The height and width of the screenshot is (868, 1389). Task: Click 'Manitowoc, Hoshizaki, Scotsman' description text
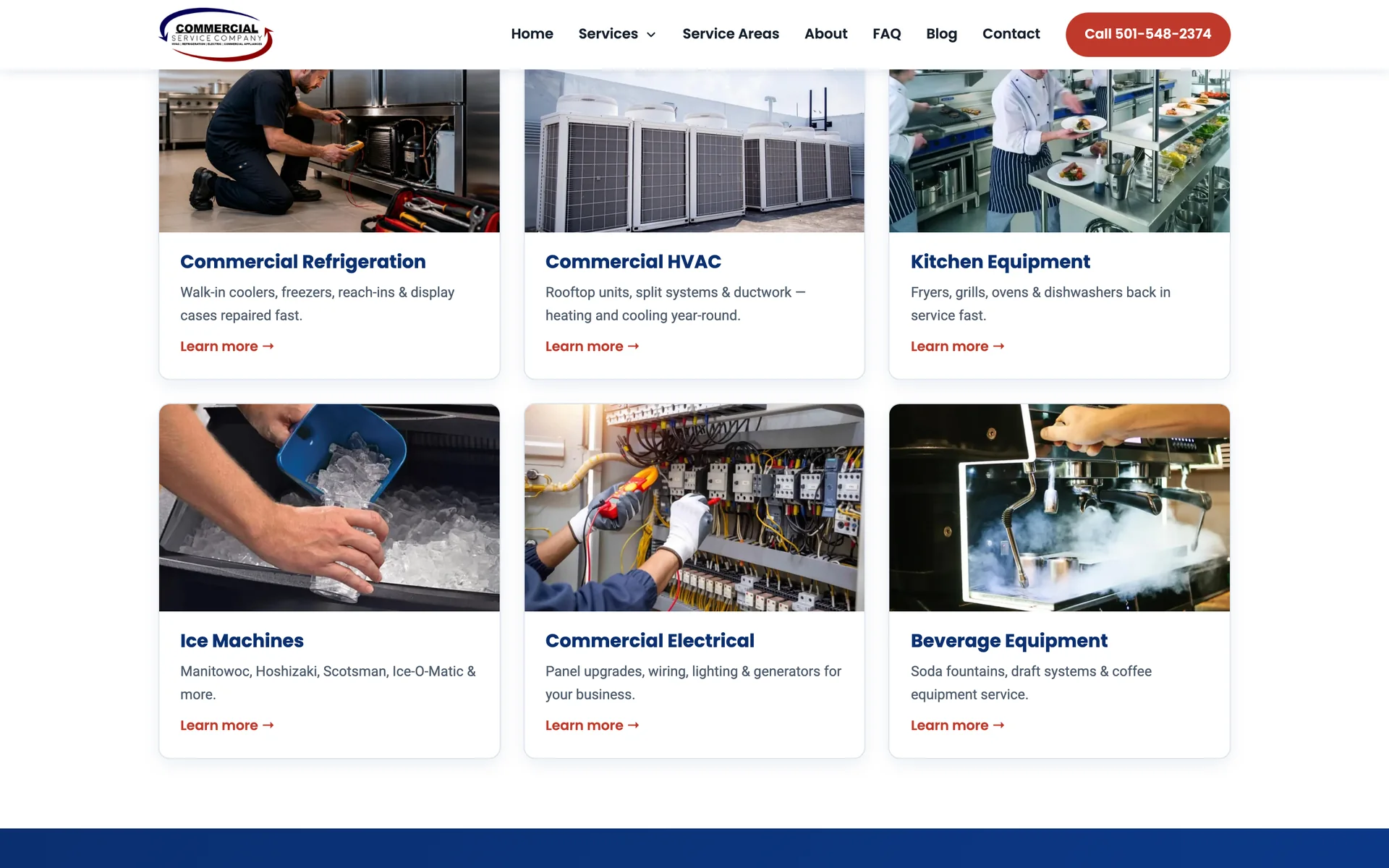click(328, 683)
